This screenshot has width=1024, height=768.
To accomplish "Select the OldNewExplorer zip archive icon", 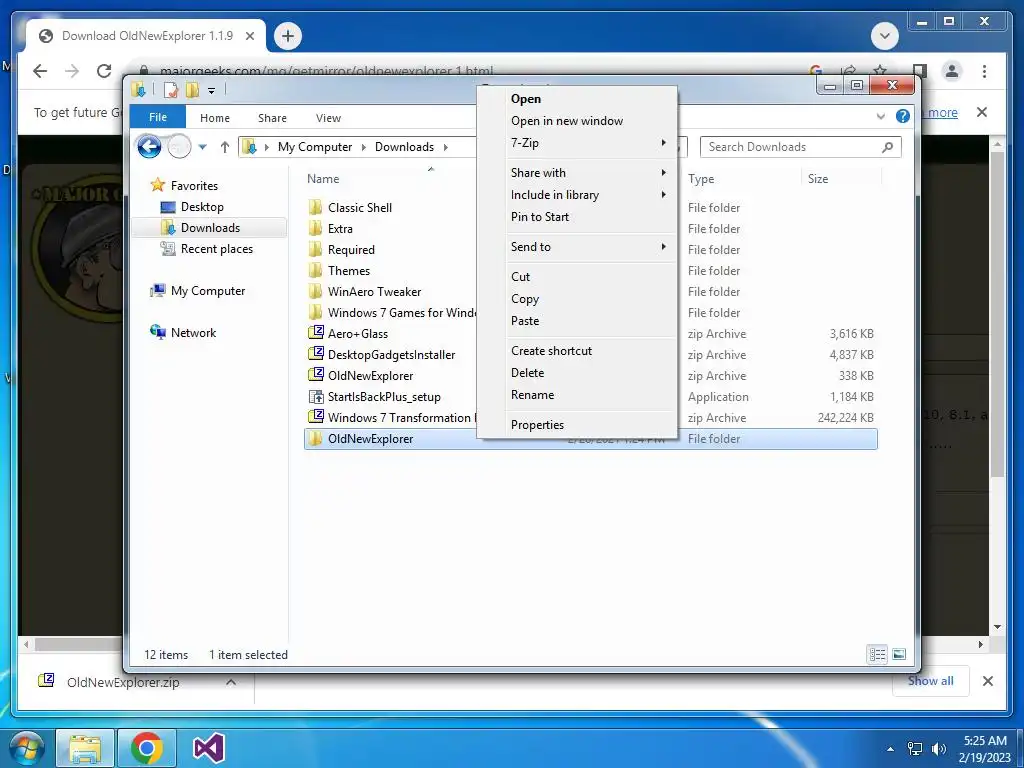I will [x=316, y=375].
